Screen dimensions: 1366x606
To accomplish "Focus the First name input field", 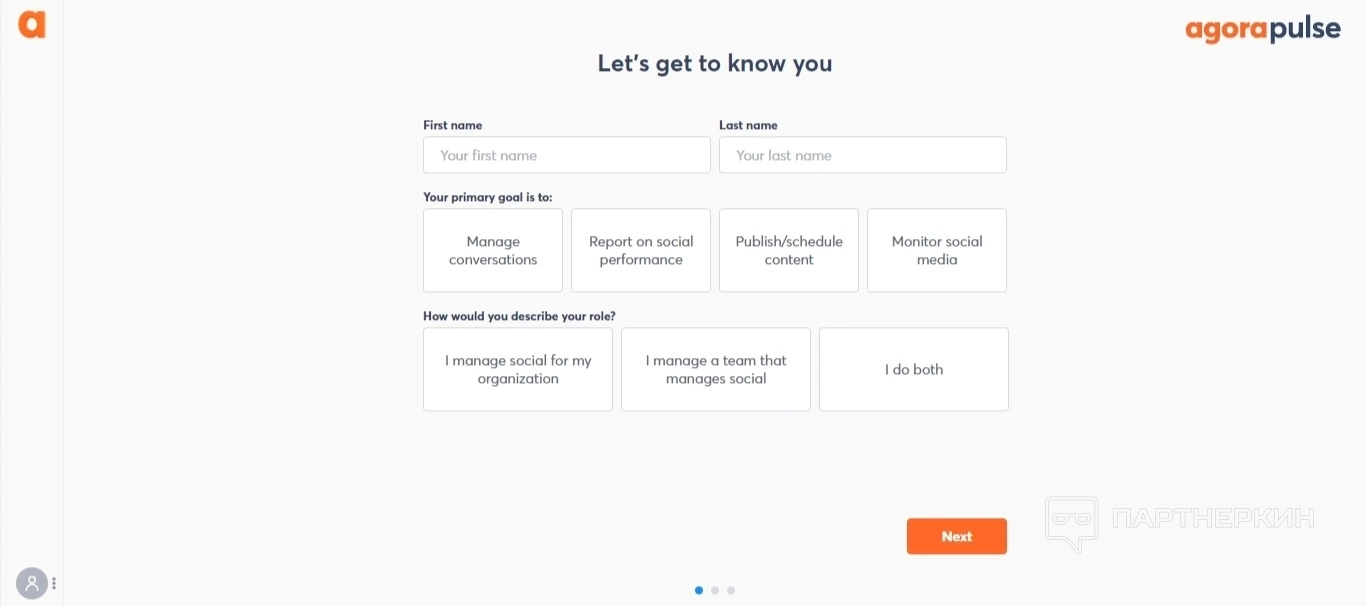I will 566,155.
